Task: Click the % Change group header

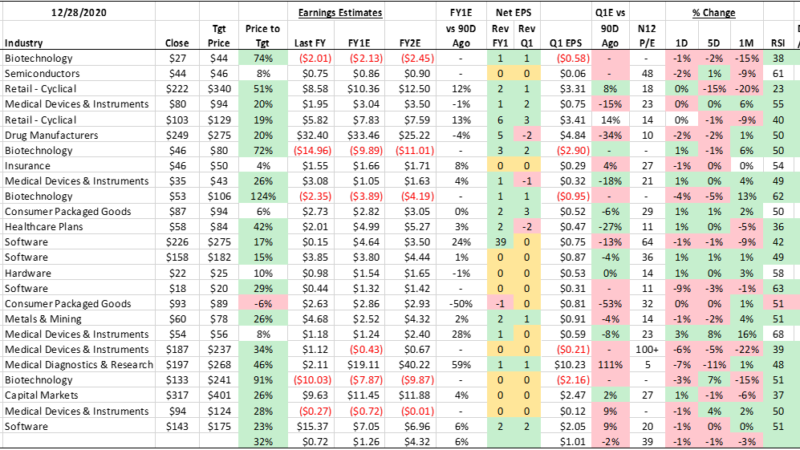Action: [714, 12]
